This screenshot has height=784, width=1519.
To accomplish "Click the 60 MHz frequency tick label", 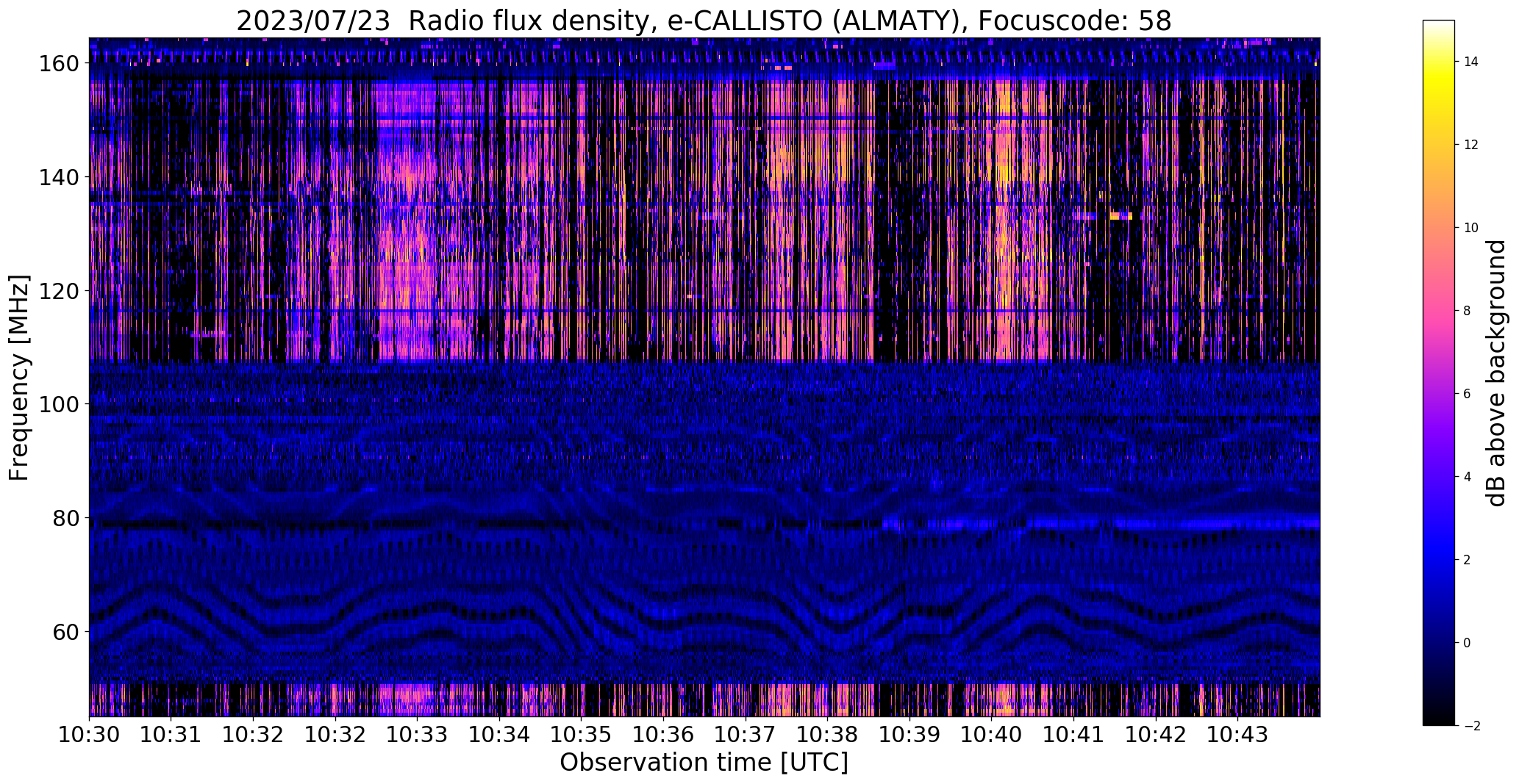I will [x=65, y=632].
